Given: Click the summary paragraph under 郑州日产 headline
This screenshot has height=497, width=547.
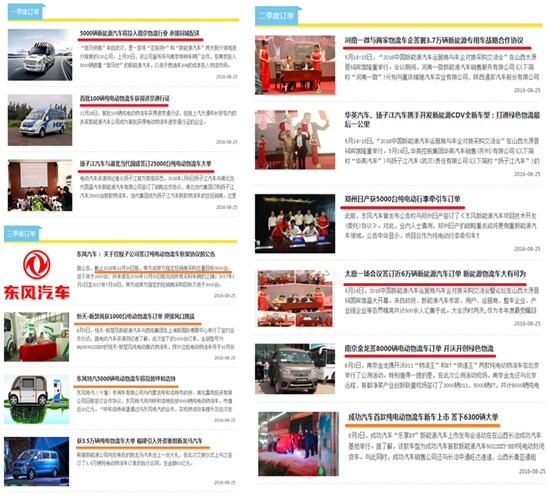Looking at the screenshot, I should tap(441, 226).
